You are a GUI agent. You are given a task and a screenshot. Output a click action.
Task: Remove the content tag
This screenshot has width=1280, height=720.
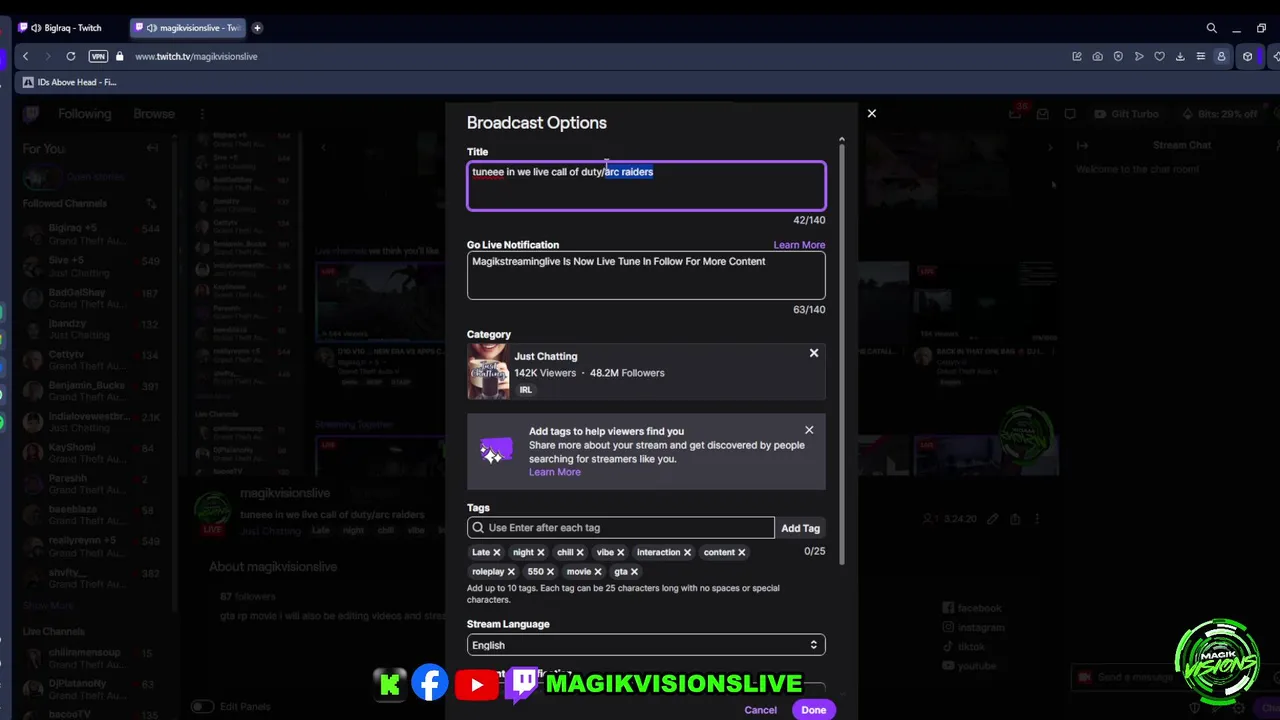pos(741,552)
